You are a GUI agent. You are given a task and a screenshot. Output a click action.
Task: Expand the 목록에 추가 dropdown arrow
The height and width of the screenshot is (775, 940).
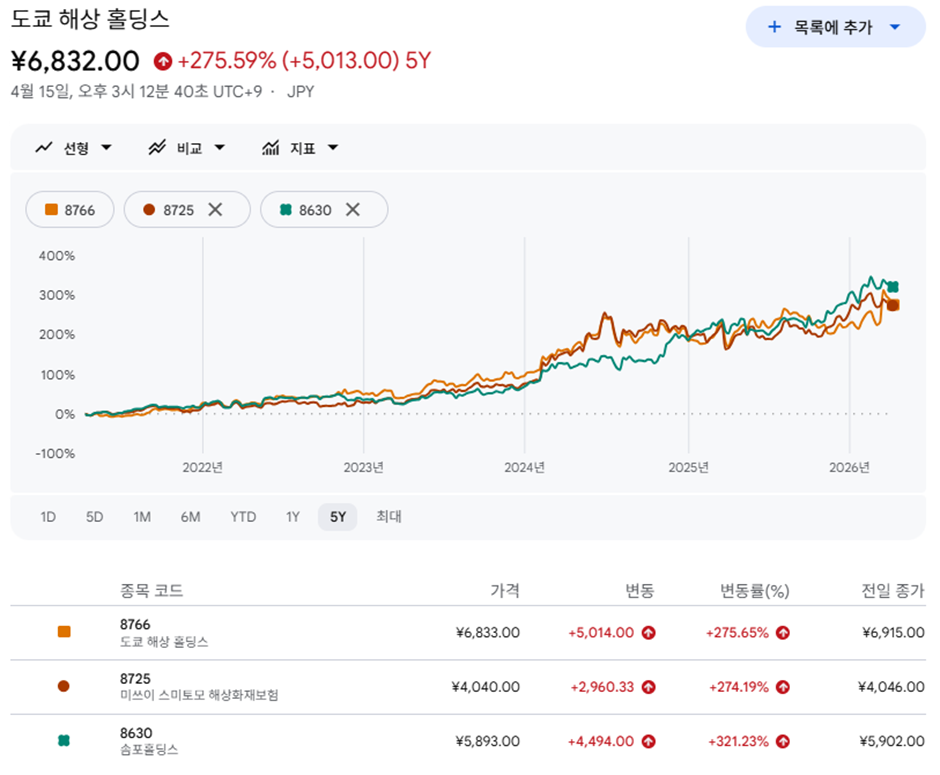(895, 27)
